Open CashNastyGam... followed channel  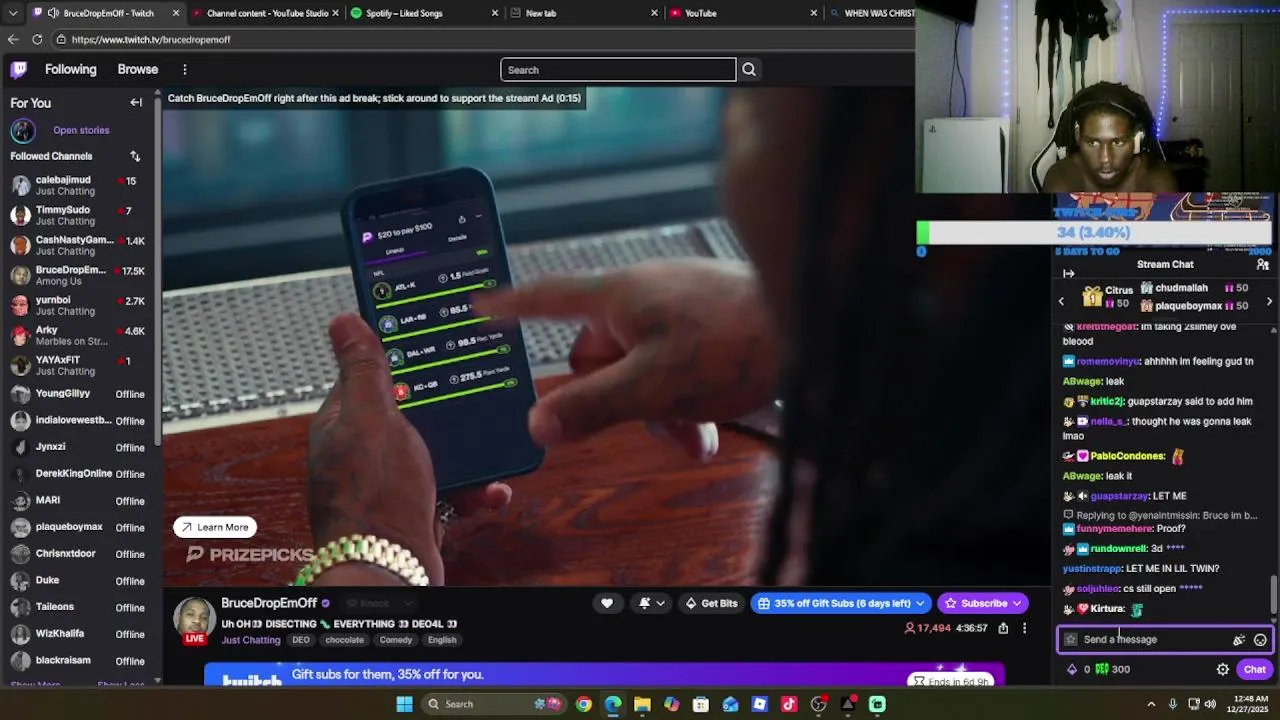pos(78,245)
